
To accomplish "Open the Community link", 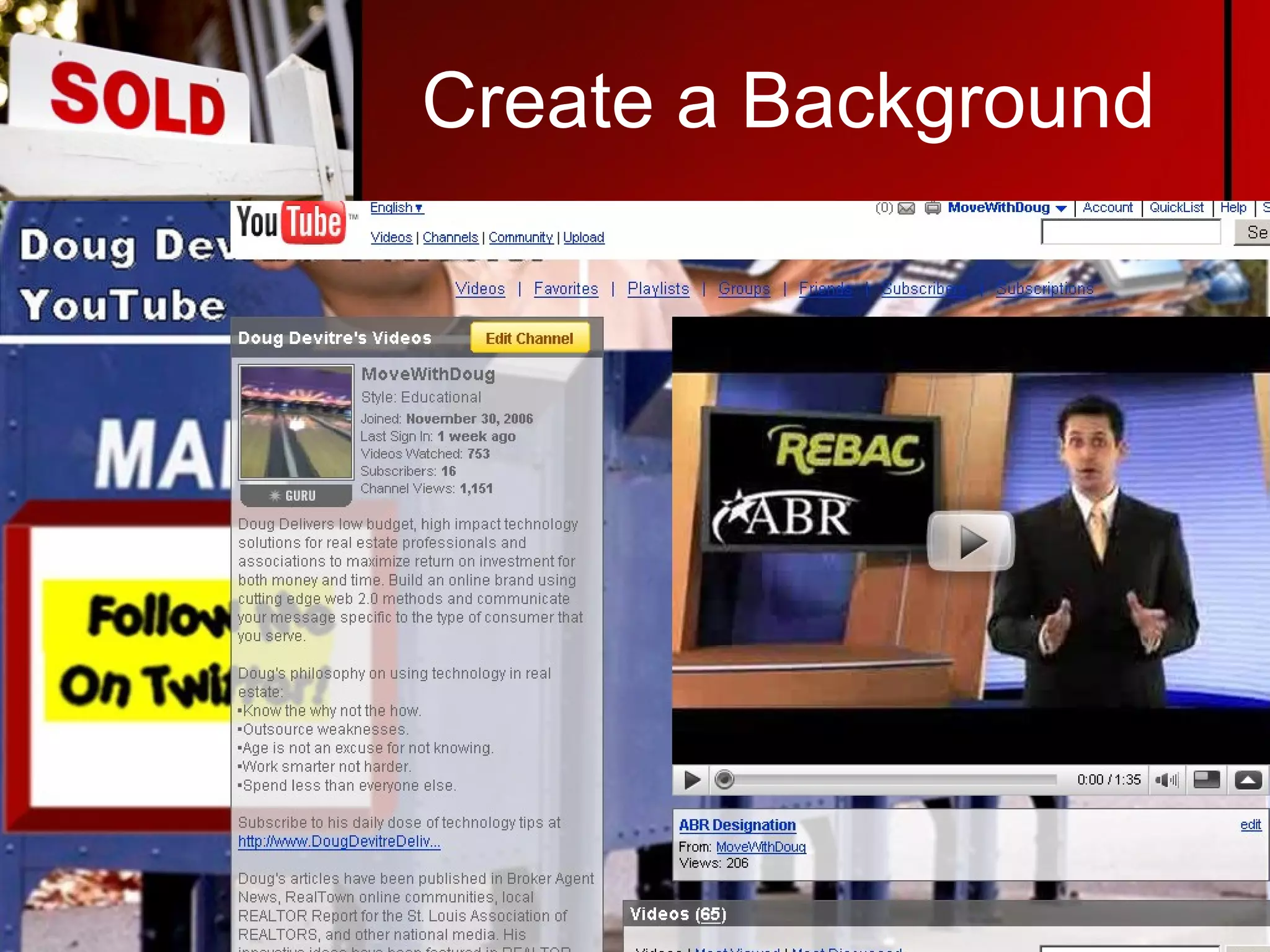I will pyautogui.click(x=520, y=237).
